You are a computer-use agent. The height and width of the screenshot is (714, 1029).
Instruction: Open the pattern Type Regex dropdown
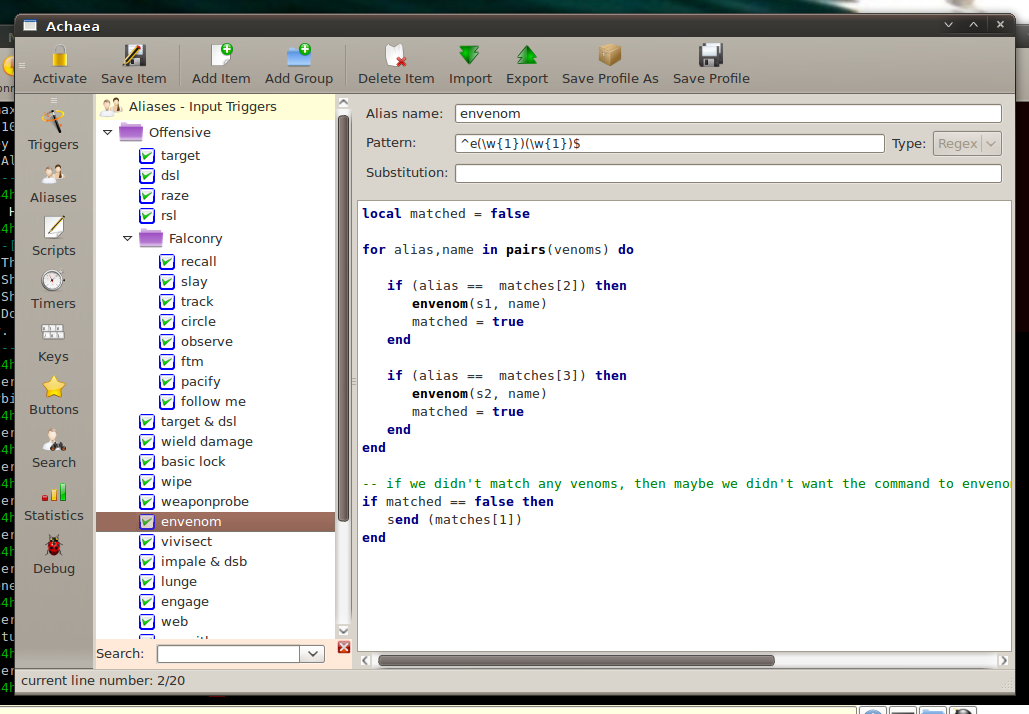click(x=967, y=143)
